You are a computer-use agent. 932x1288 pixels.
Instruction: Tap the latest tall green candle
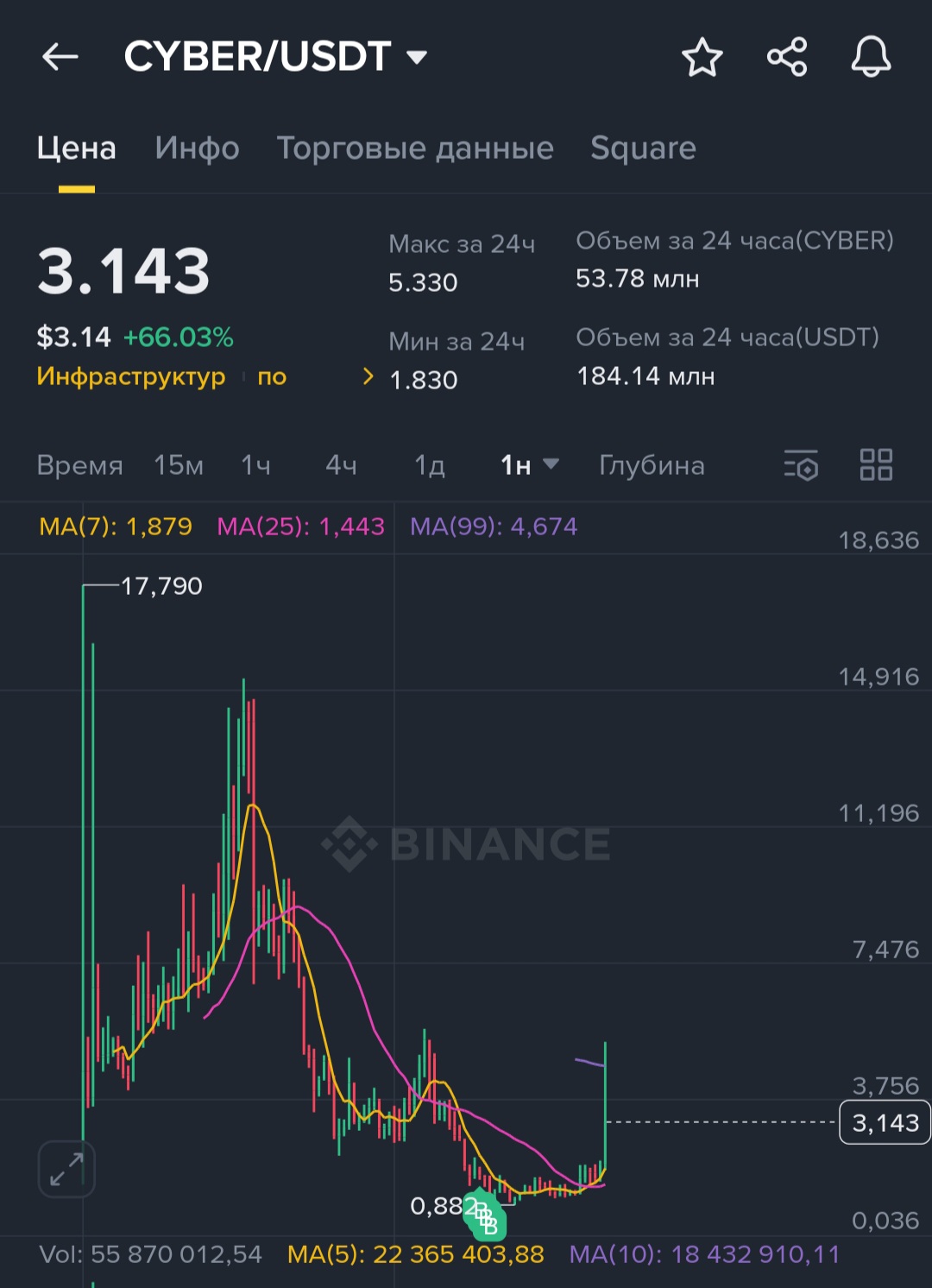point(605,1105)
